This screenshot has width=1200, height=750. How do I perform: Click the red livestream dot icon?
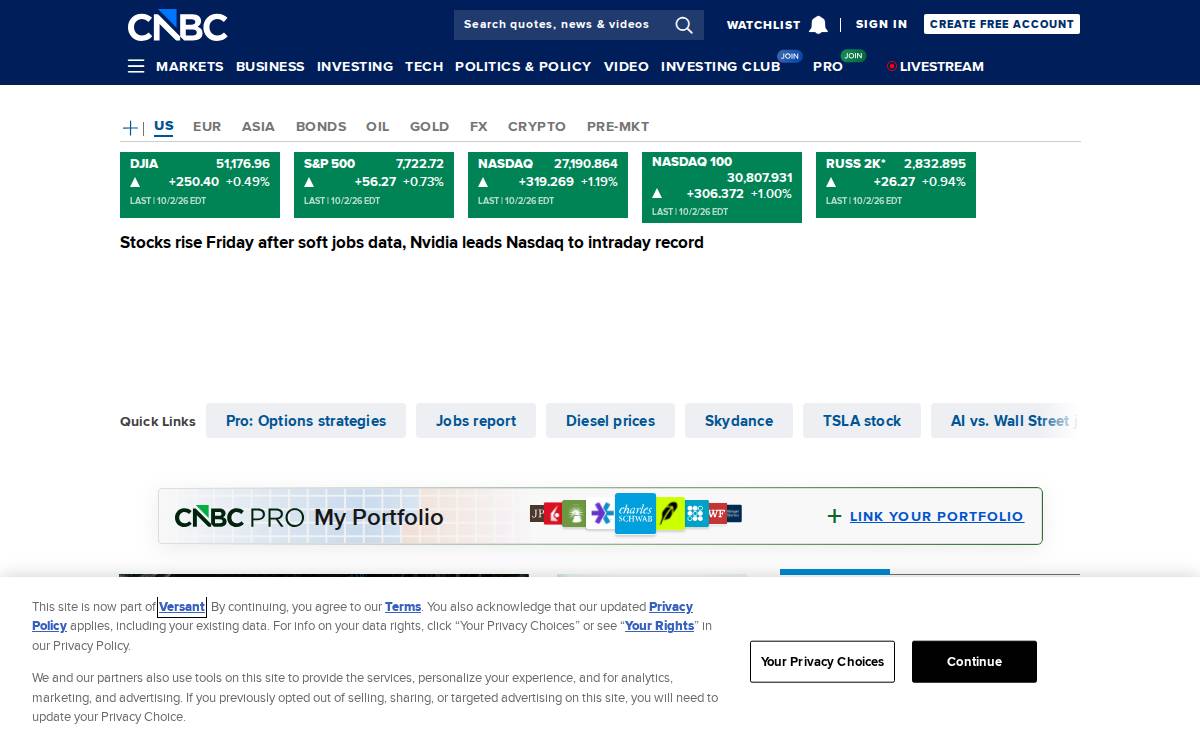click(x=892, y=66)
